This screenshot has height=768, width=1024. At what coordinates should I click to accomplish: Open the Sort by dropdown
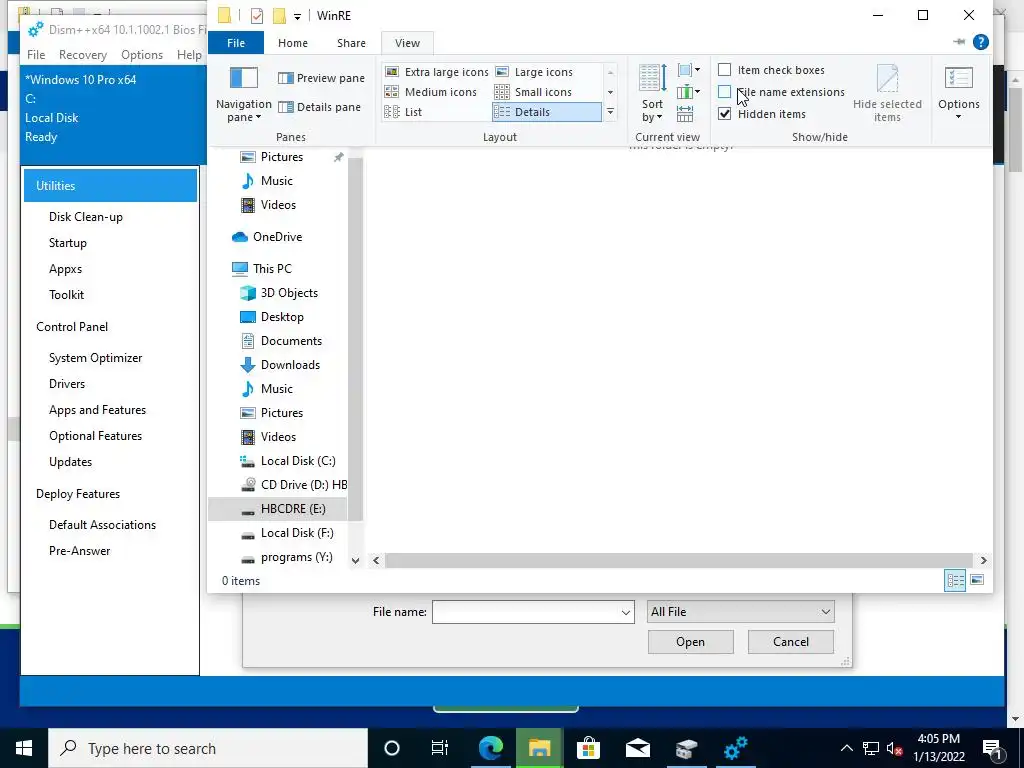tap(652, 93)
